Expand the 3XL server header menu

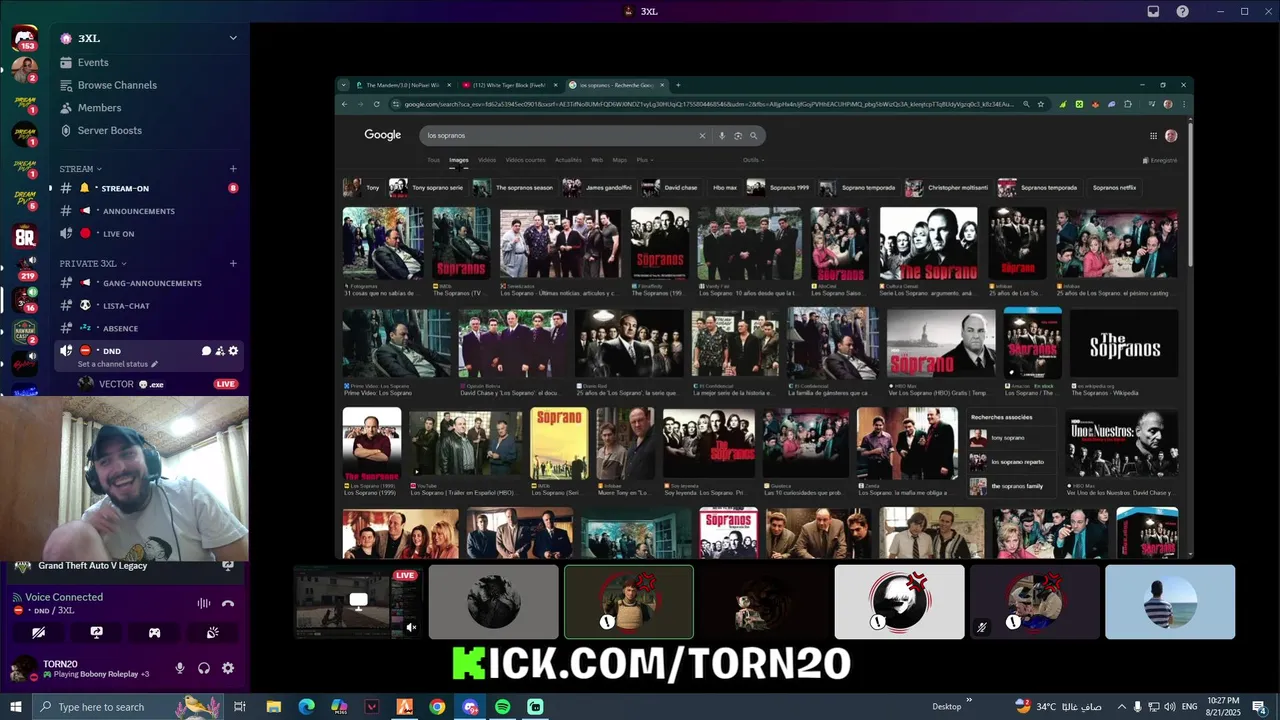(233, 38)
